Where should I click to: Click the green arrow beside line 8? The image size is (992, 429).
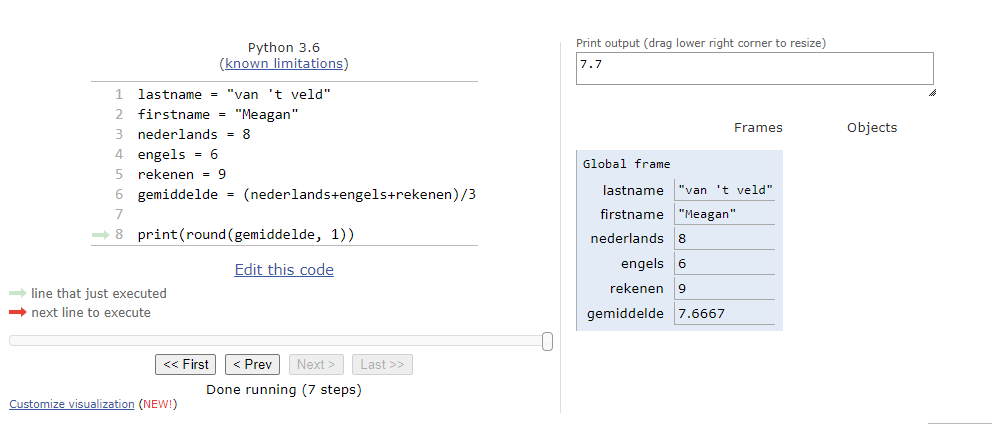98,235
